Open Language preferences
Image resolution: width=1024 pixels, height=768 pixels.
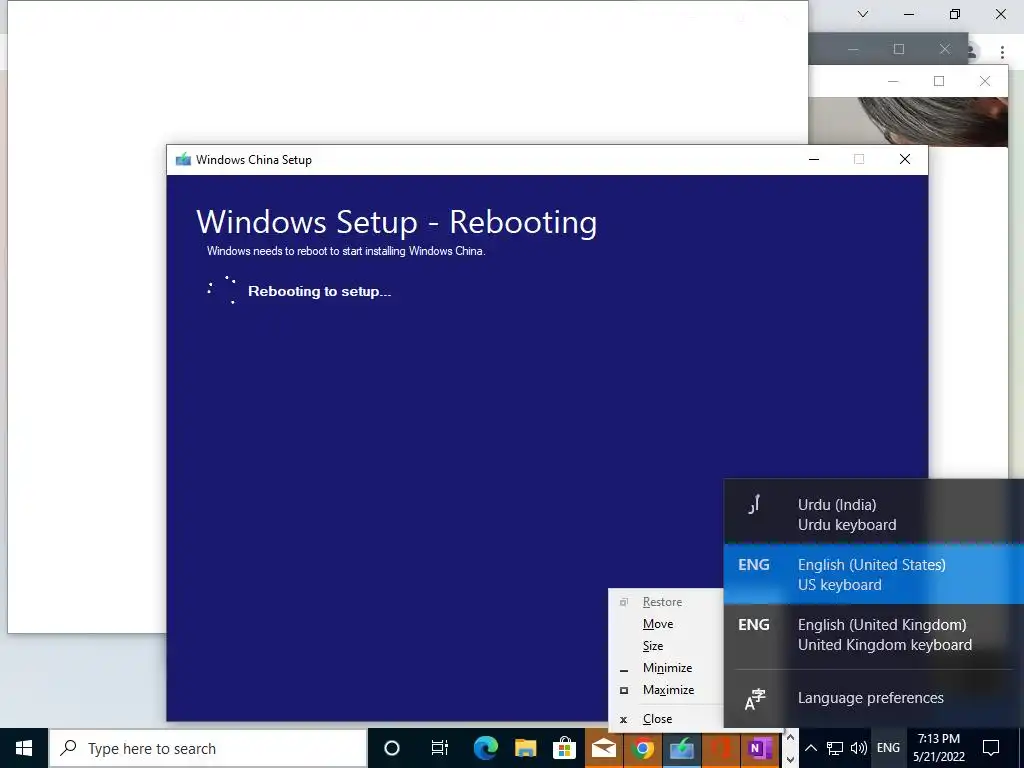coord(874,698)
